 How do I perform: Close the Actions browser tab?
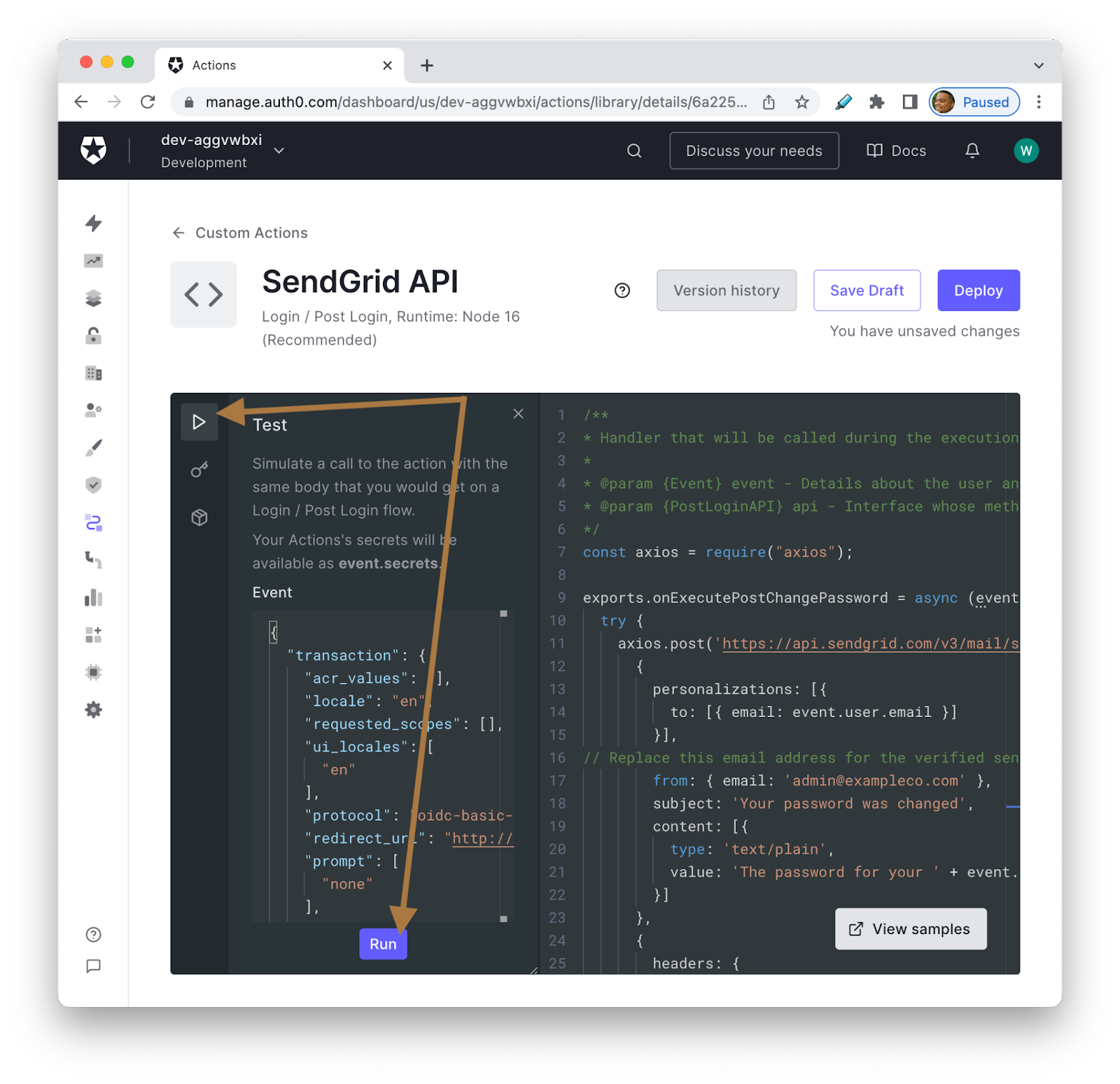tap(387, 65)
